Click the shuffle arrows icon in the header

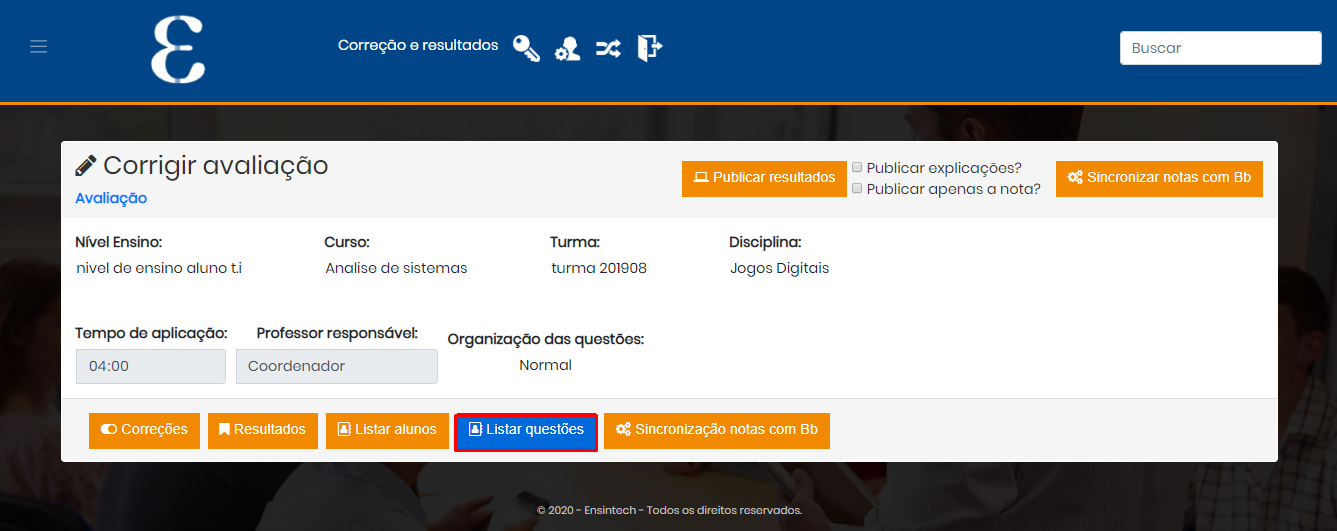pyautogui.click(x=608, y=47)
